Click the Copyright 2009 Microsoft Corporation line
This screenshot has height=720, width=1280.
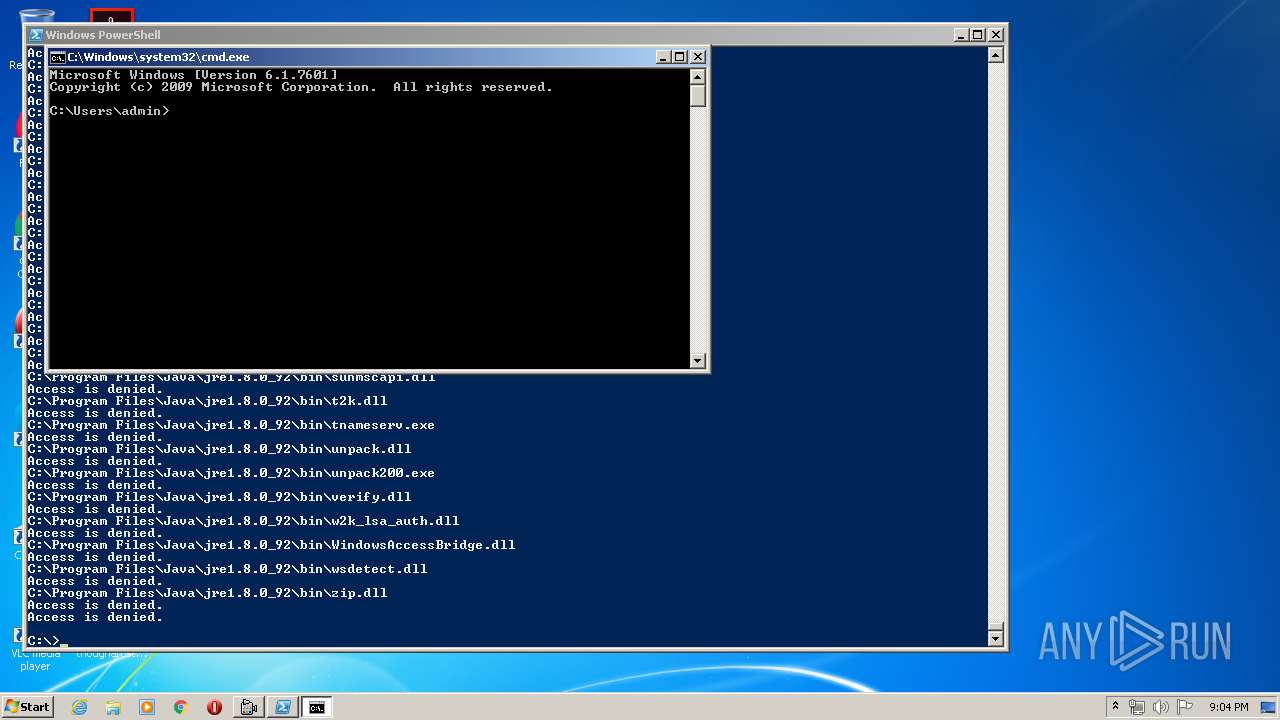click(301, 87)
